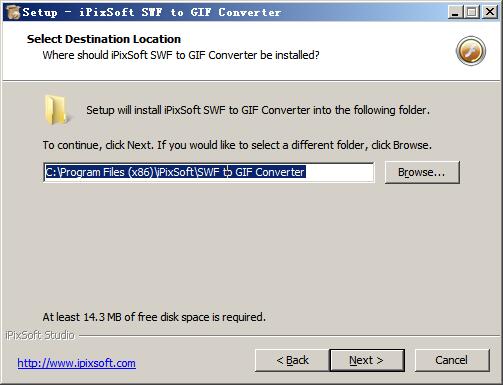Click the 'Where should iPixSoft... be installed?' text

tap(181, 55)
